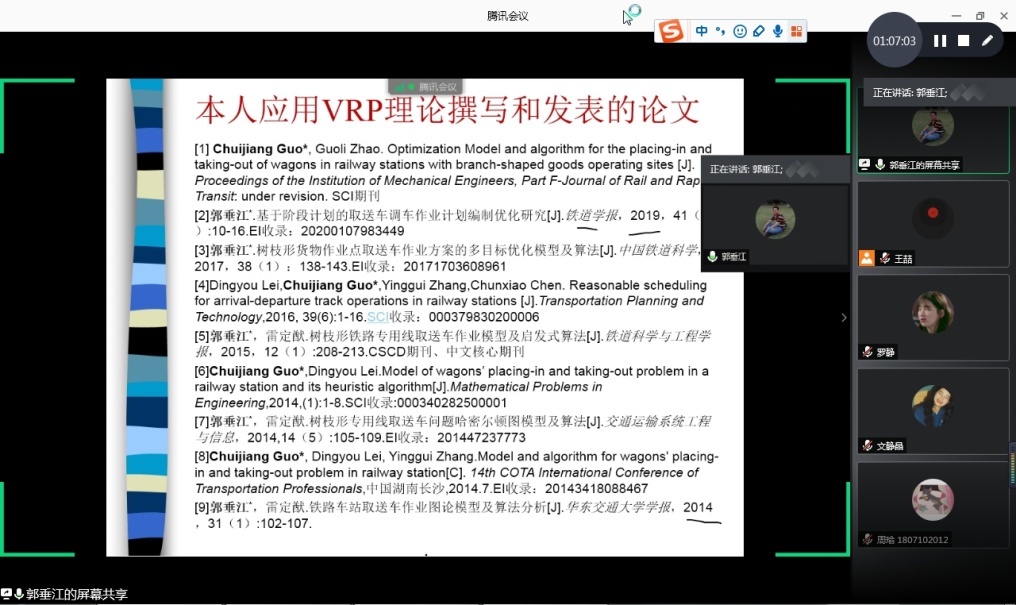1016x605 pixels.
Task: Click reference [5] text CSCD期刊、中文核心期刊
Action: pos(446,352)
